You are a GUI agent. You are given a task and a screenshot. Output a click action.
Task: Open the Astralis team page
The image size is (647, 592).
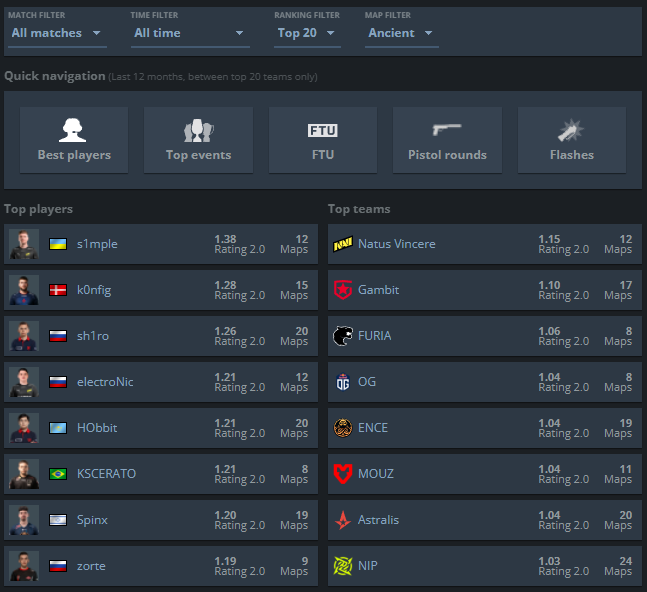[x=378, y=520]
